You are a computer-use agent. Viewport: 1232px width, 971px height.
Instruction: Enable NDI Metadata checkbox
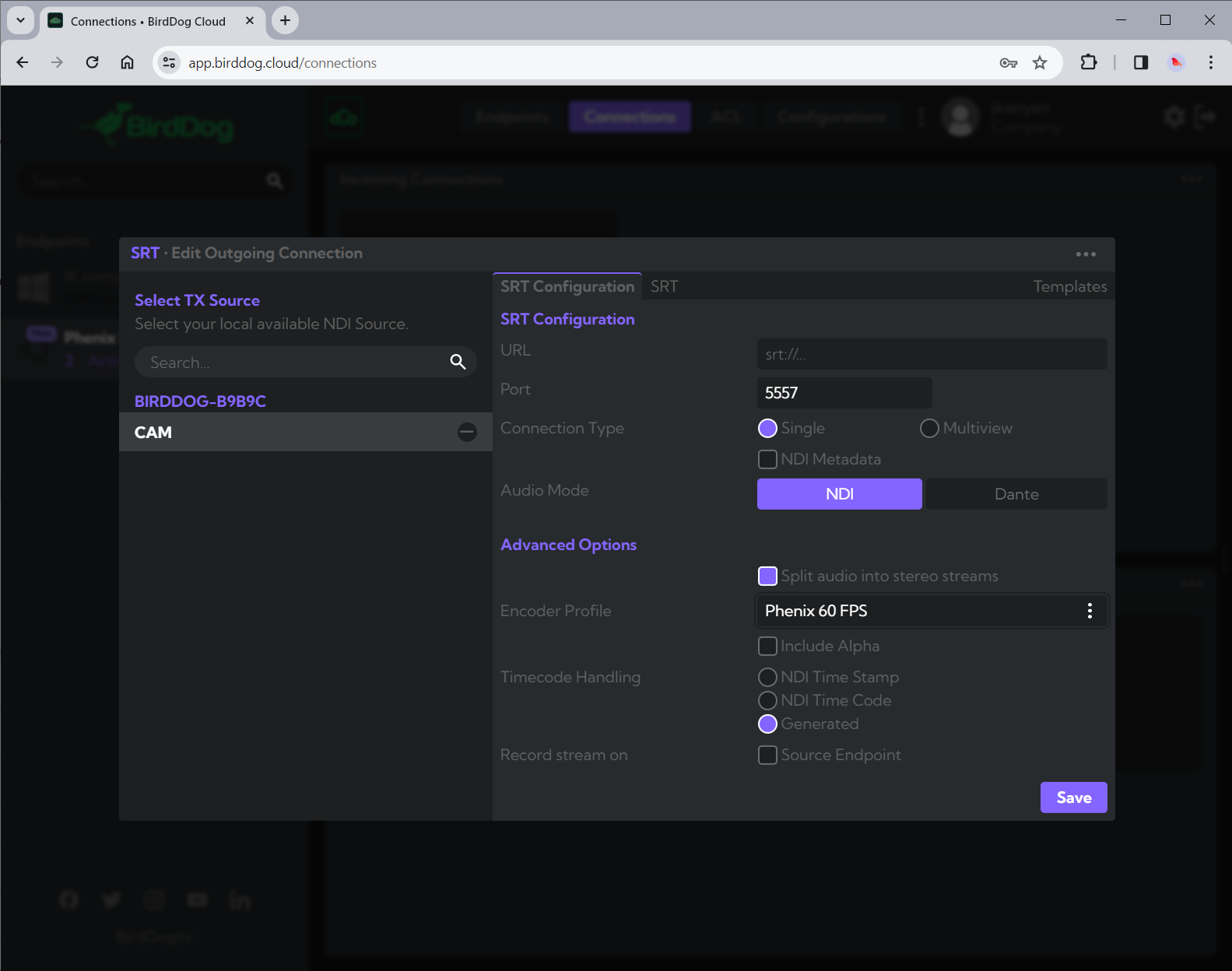pos(767,459)
